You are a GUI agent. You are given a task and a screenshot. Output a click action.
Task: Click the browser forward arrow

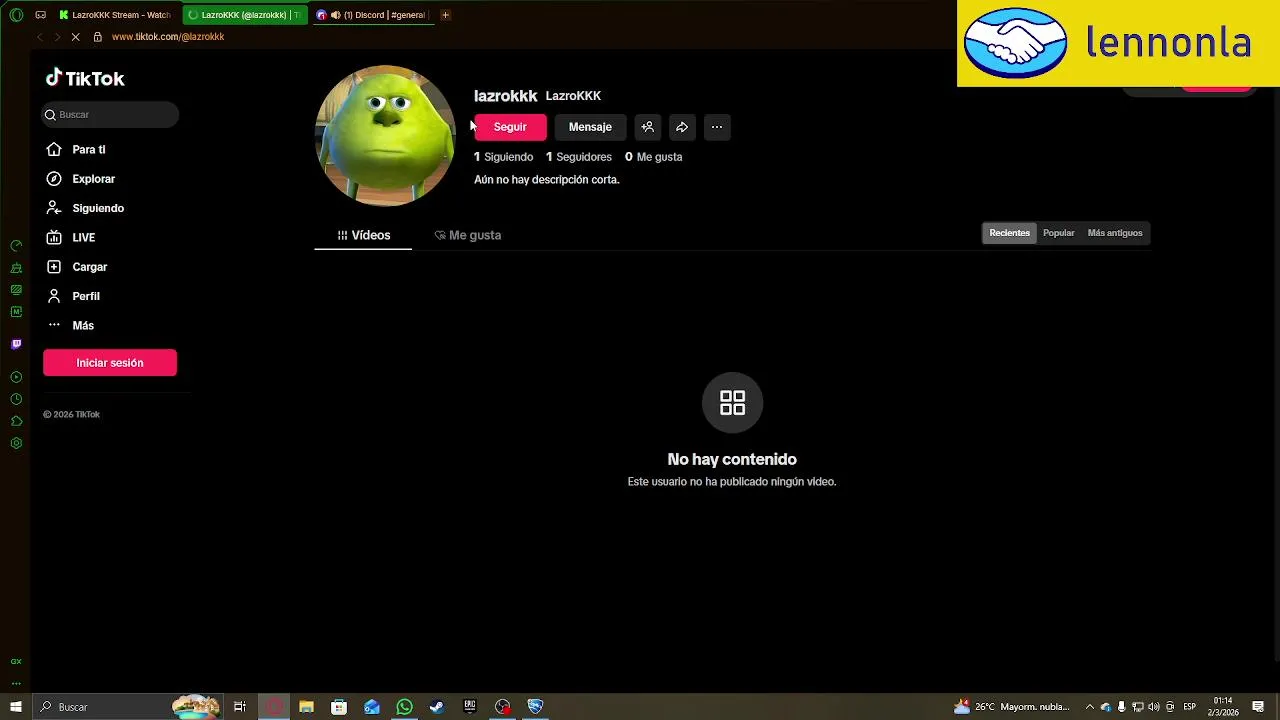[x=57, y=37]
